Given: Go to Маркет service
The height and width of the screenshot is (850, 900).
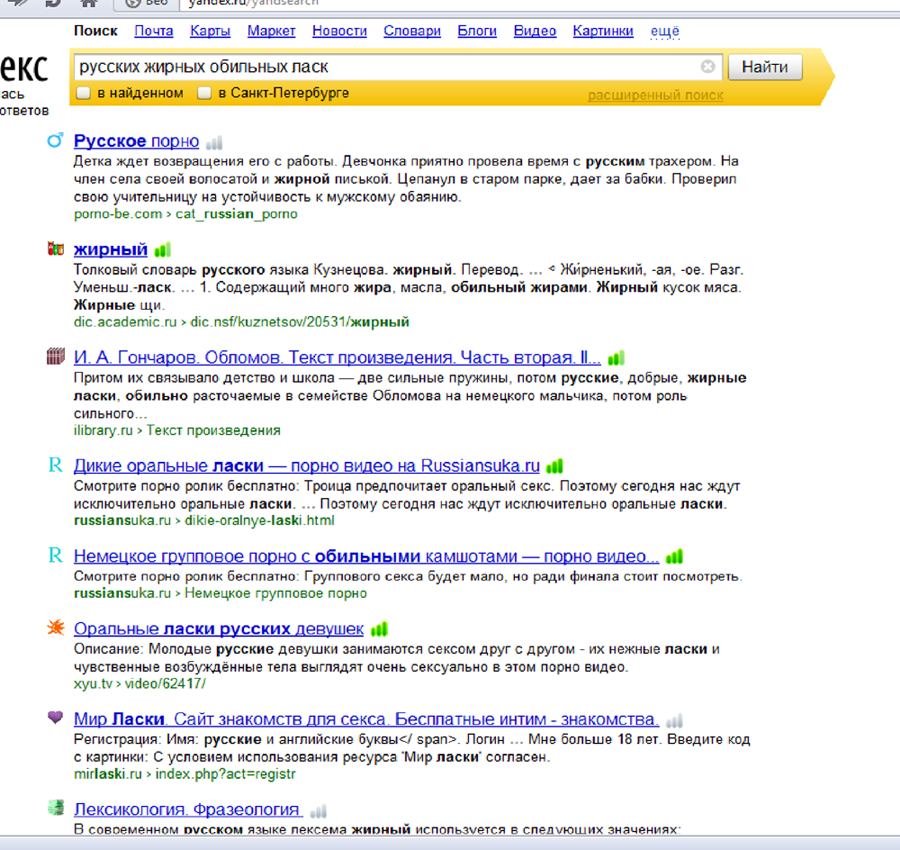Looking at the screenshot, I should 271,31.
